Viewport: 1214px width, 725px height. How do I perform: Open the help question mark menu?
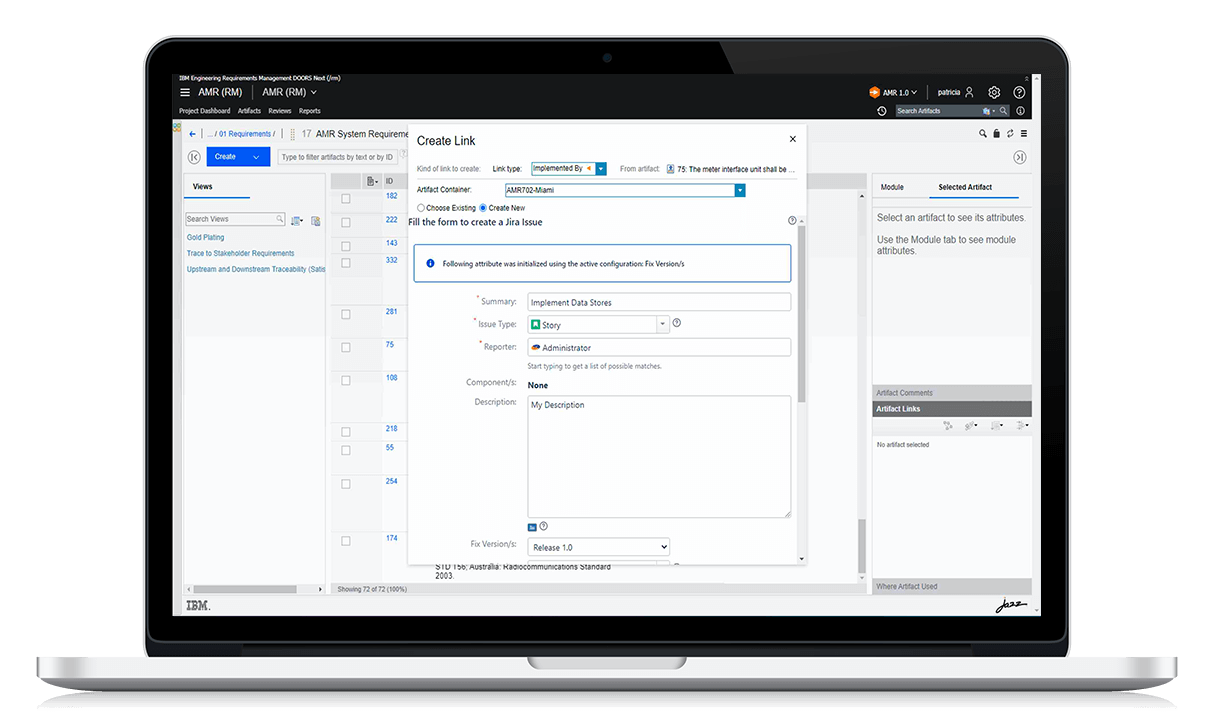1019,92
